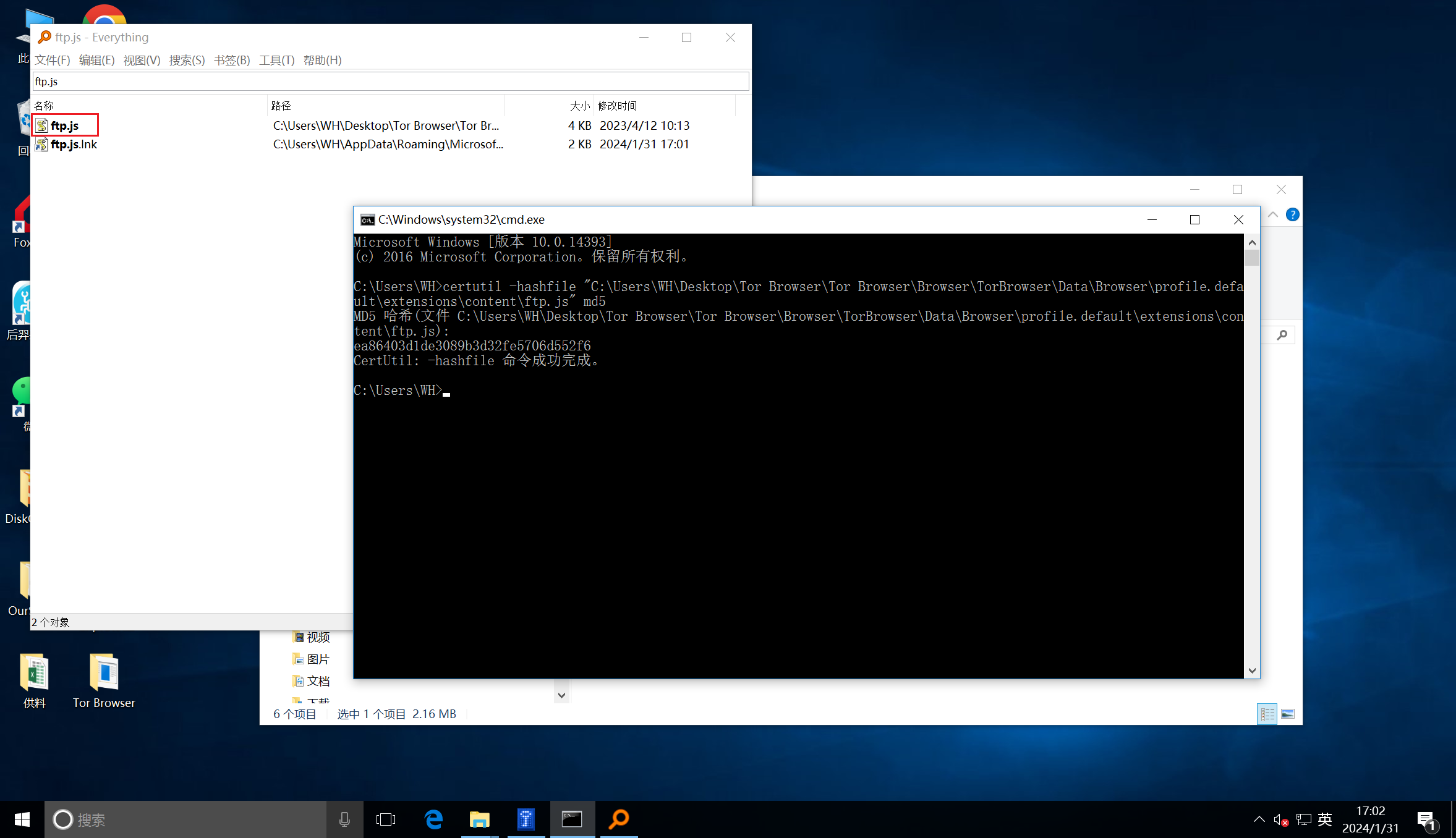Viewport: 1456px width, 838px height.
Task: Click the Everything magnifier title bar icon
Action: click(45, 37)
